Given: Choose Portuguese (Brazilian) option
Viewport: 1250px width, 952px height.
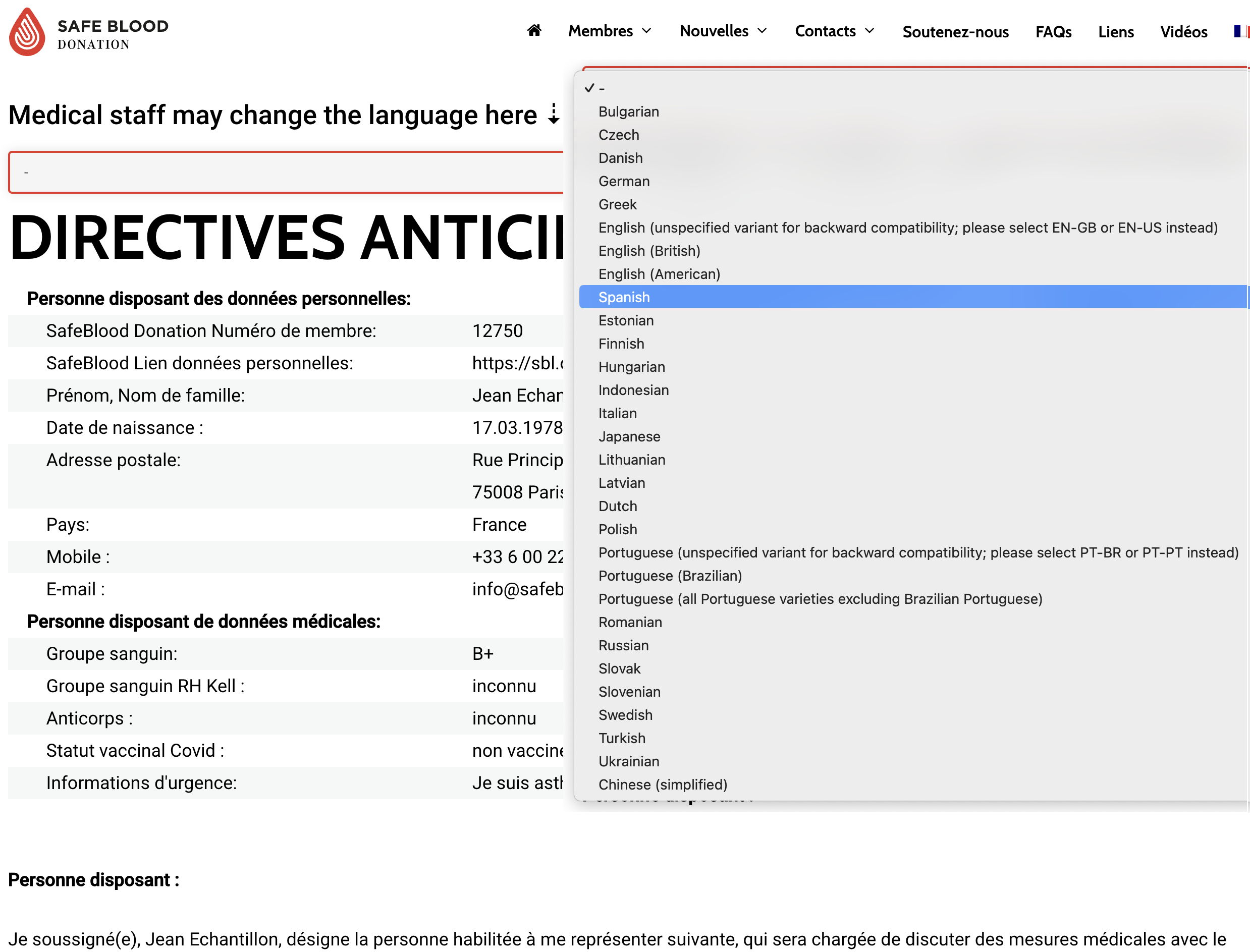Looking at the screenshot, I should (670, 576).
